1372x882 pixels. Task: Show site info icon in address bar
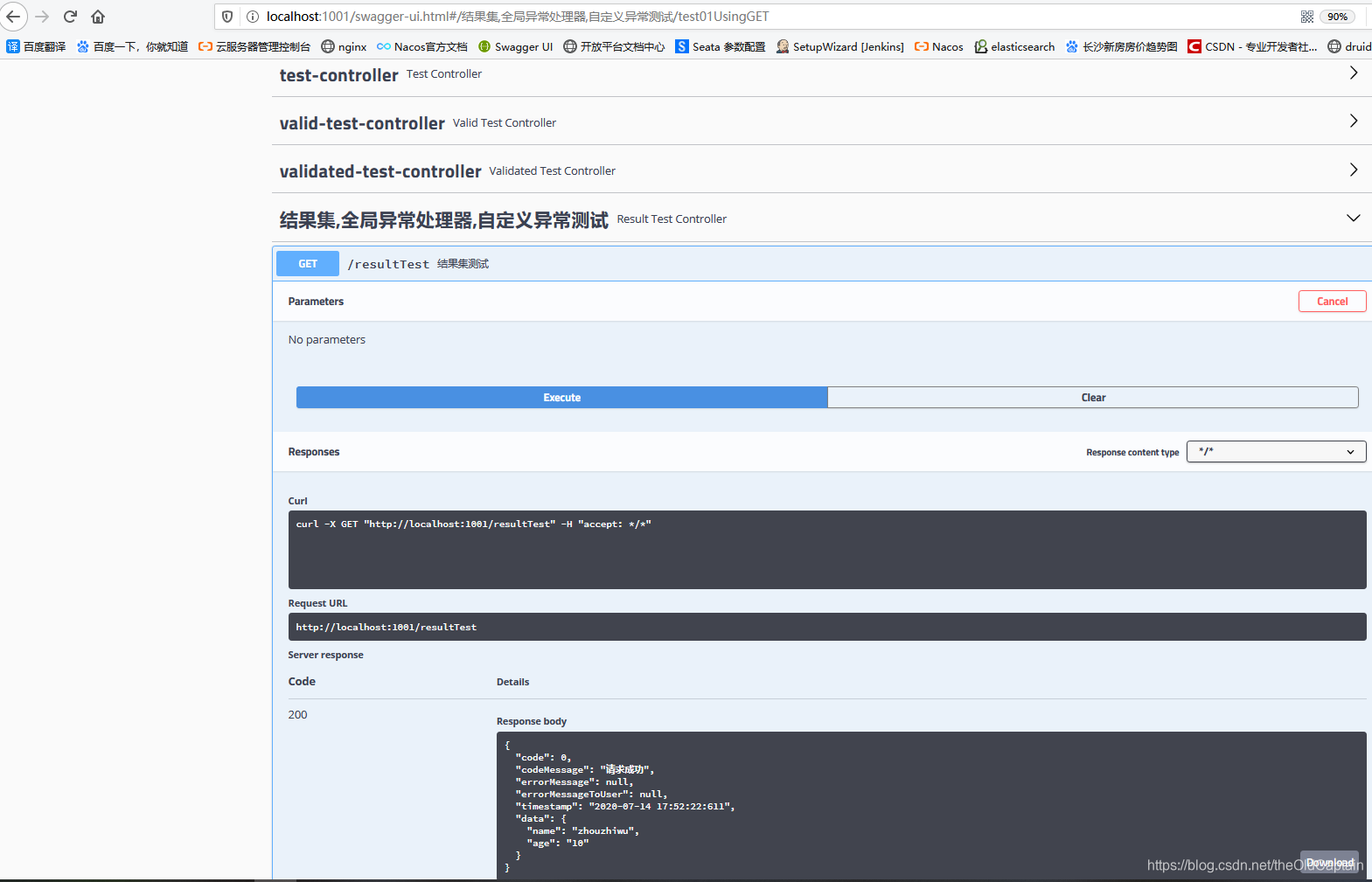[x=252, y=17]
